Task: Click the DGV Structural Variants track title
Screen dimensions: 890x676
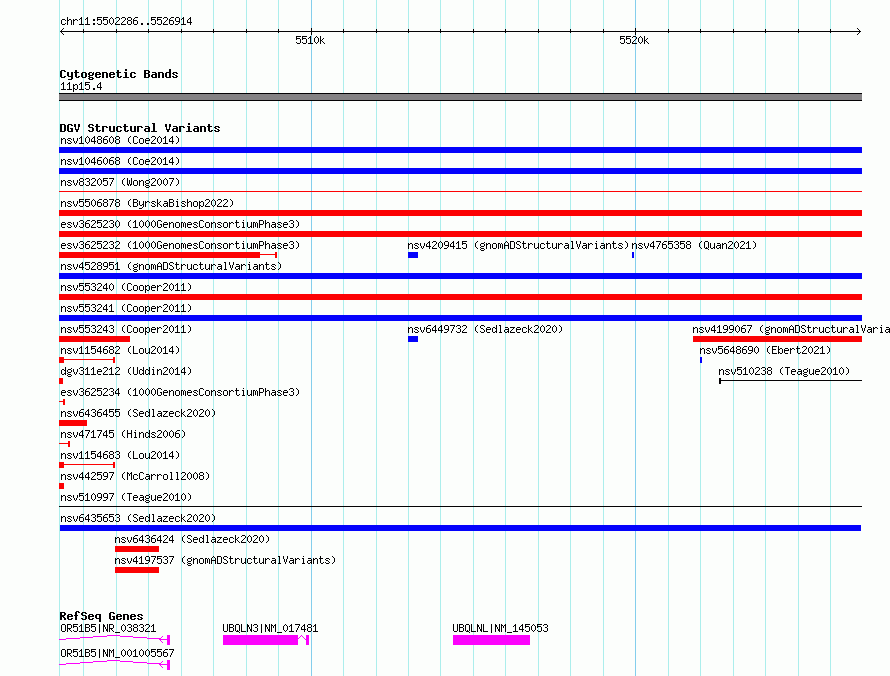Action: tap(140, 128)
